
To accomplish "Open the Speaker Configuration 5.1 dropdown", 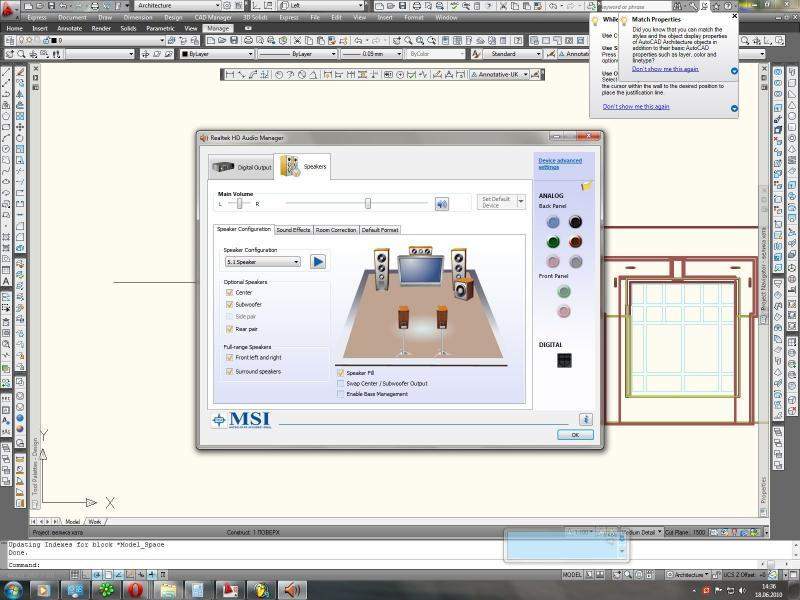I will point(263,262).
